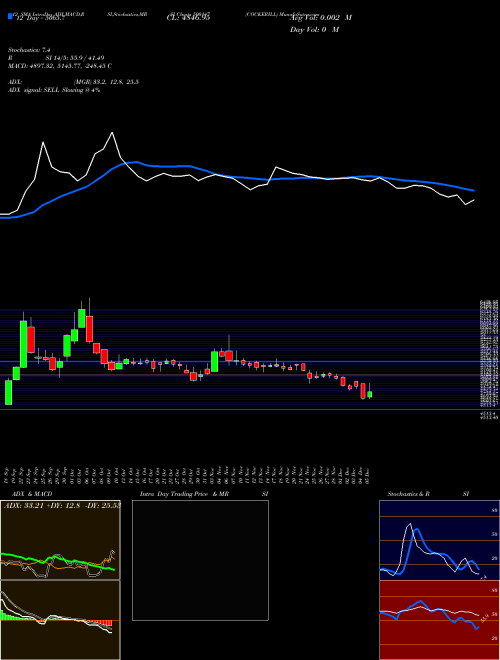Click the (MGR) 33.2, 12.8, 25.5 ADX values

(106, 82)
